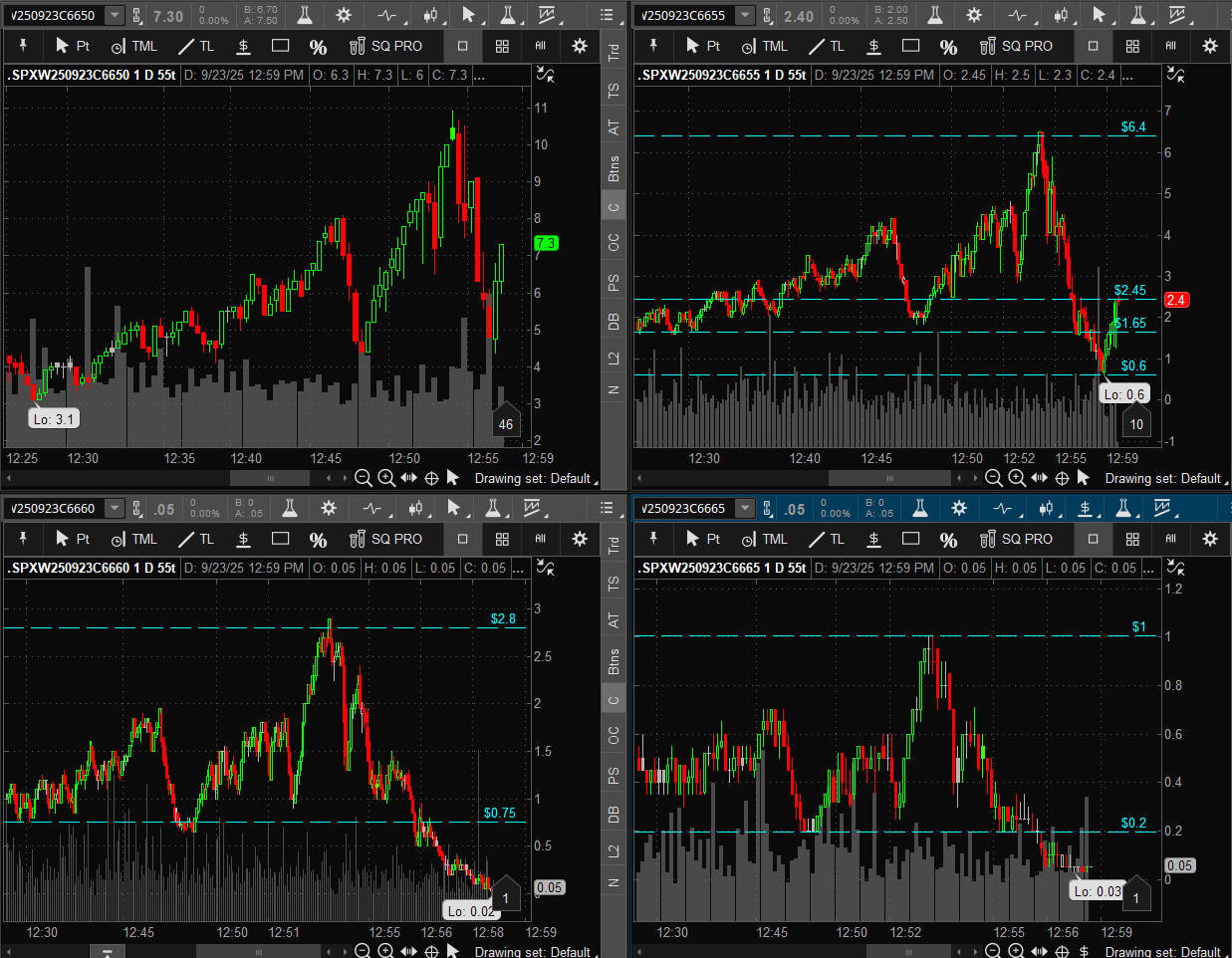The image size is (1232, 958).
Task: Click the percent tool in the 6660 chart
Action: pyautogui.click(x=318, y=539)
